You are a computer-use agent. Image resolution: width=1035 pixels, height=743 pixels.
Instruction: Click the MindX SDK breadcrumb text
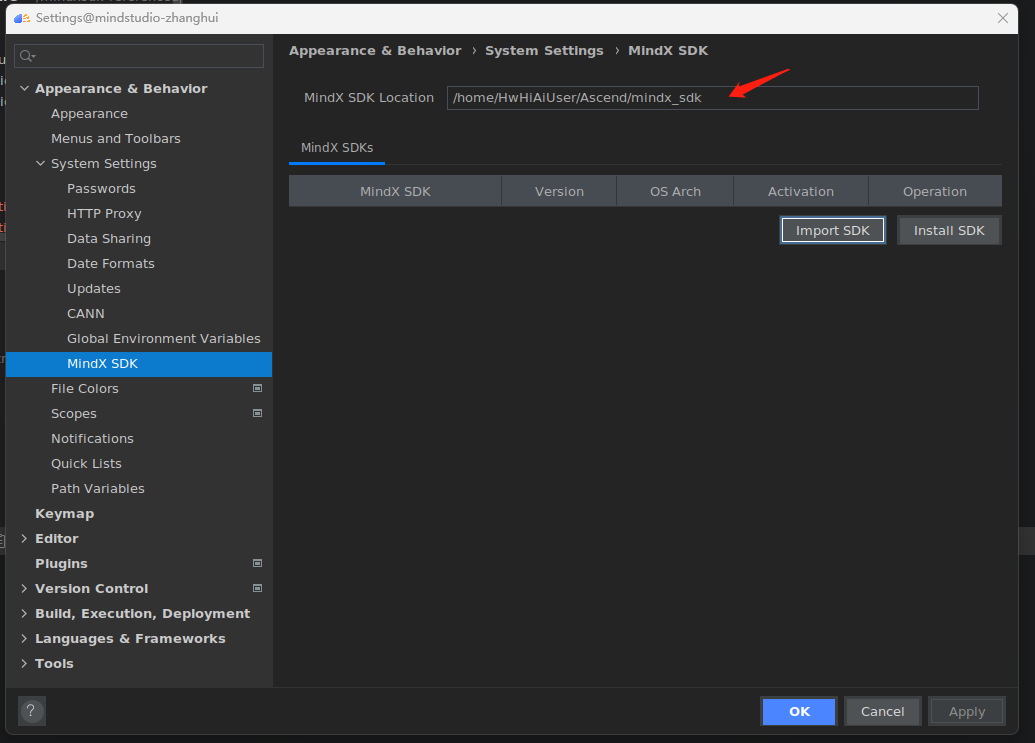(x=668, y=51)
